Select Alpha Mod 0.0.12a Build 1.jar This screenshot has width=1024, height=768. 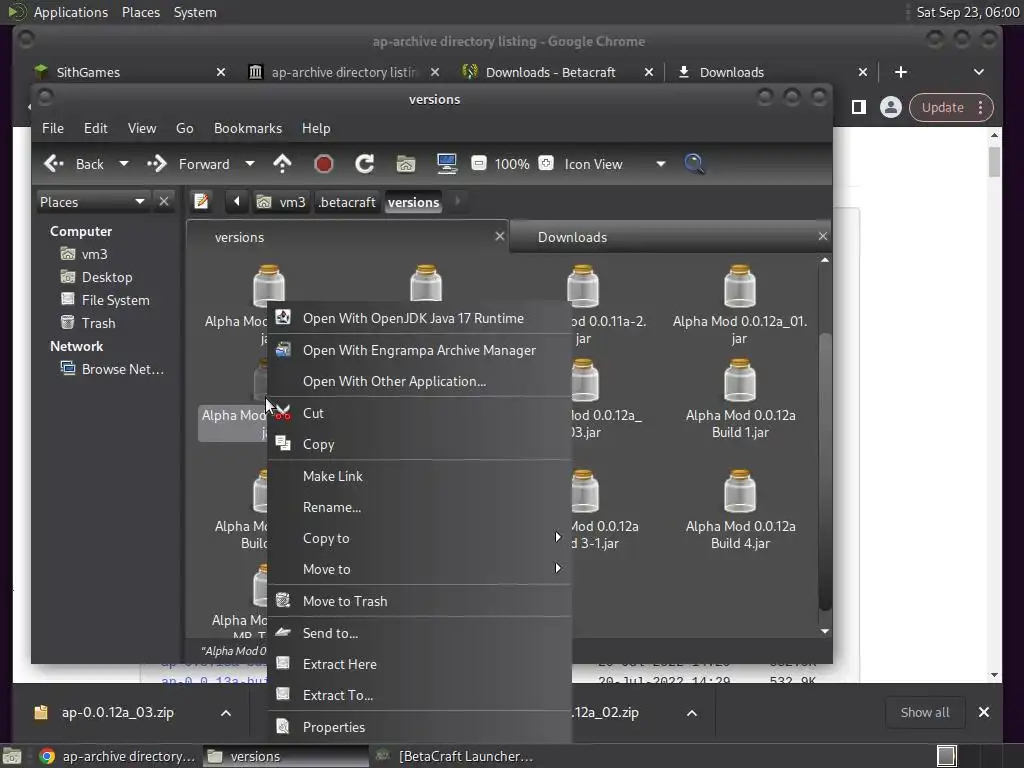(740, 399)
